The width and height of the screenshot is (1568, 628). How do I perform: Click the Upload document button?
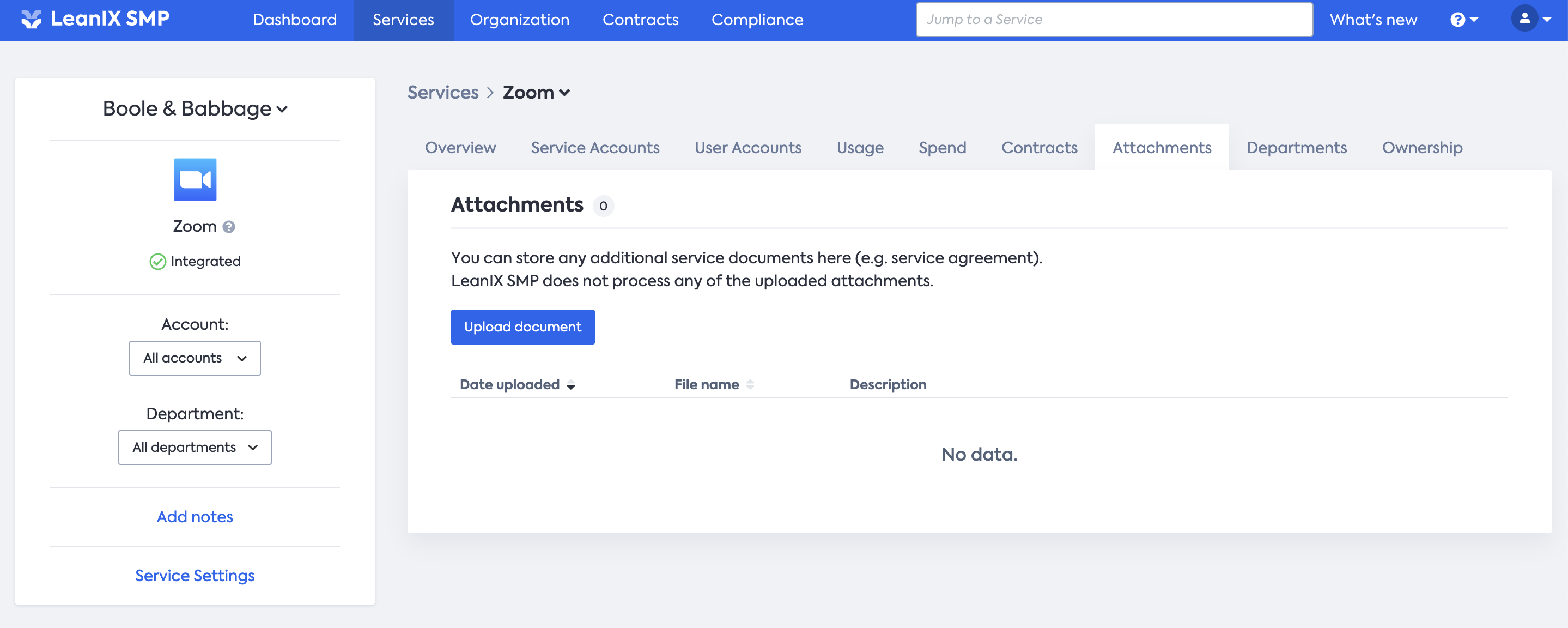pyautogui.click(x=522, y=327)
